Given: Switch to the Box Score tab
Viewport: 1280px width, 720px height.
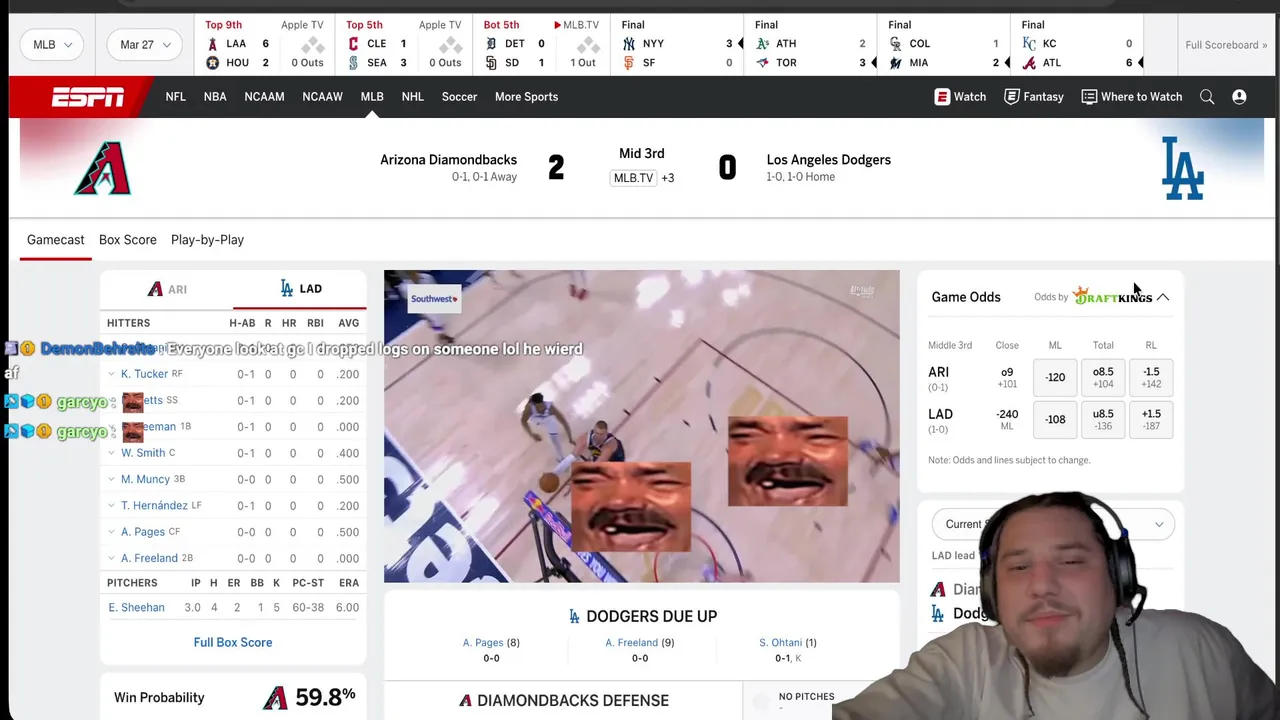Looking at the screenshot, I should [128, 240].
